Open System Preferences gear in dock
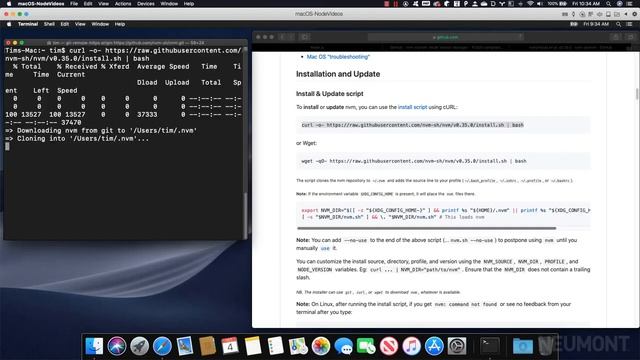Screen dimensions: 640x360 (457, 346)
